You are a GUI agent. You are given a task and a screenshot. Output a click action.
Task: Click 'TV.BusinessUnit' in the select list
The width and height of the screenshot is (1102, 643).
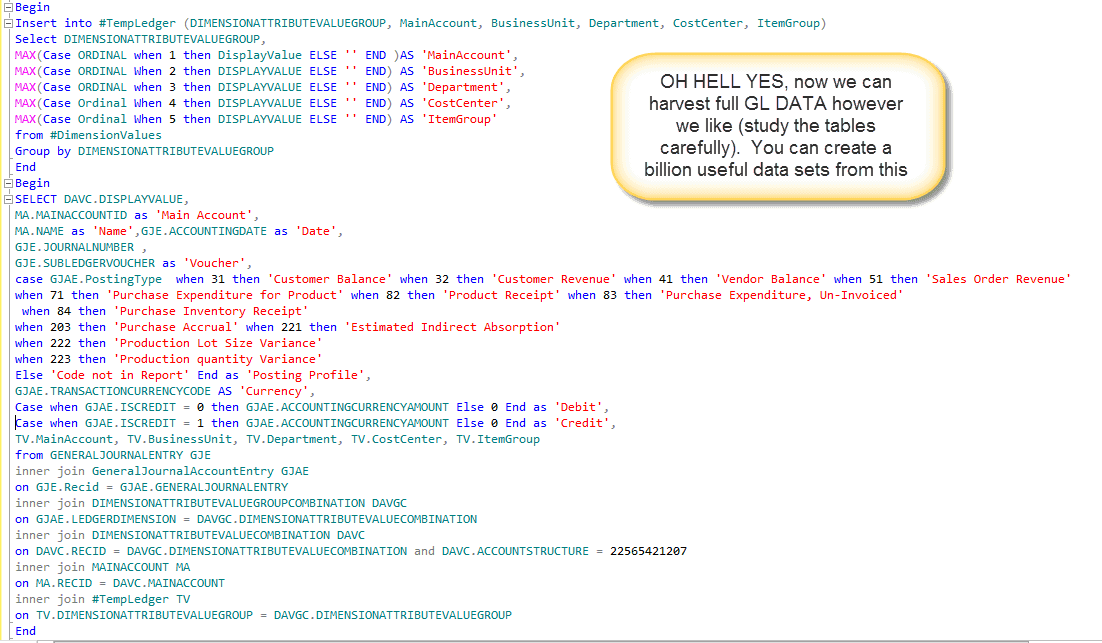click(x=179, y=439)
